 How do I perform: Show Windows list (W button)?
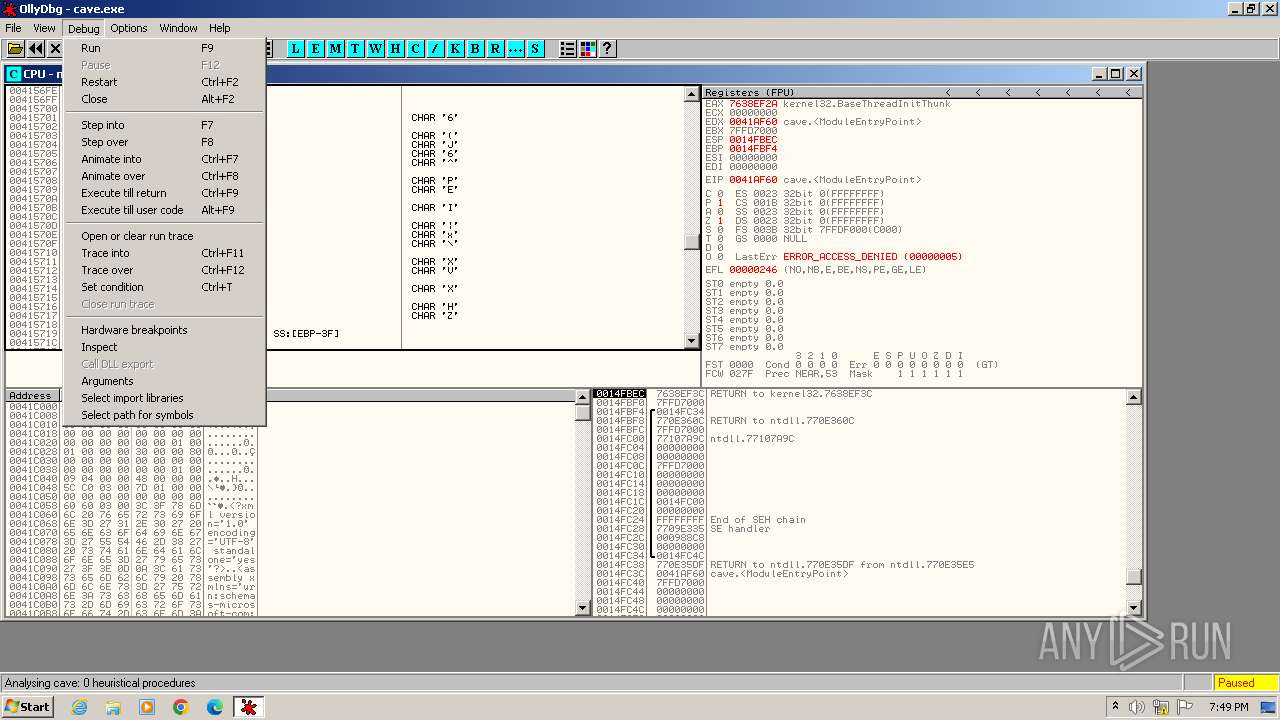[x=376, y=48]
